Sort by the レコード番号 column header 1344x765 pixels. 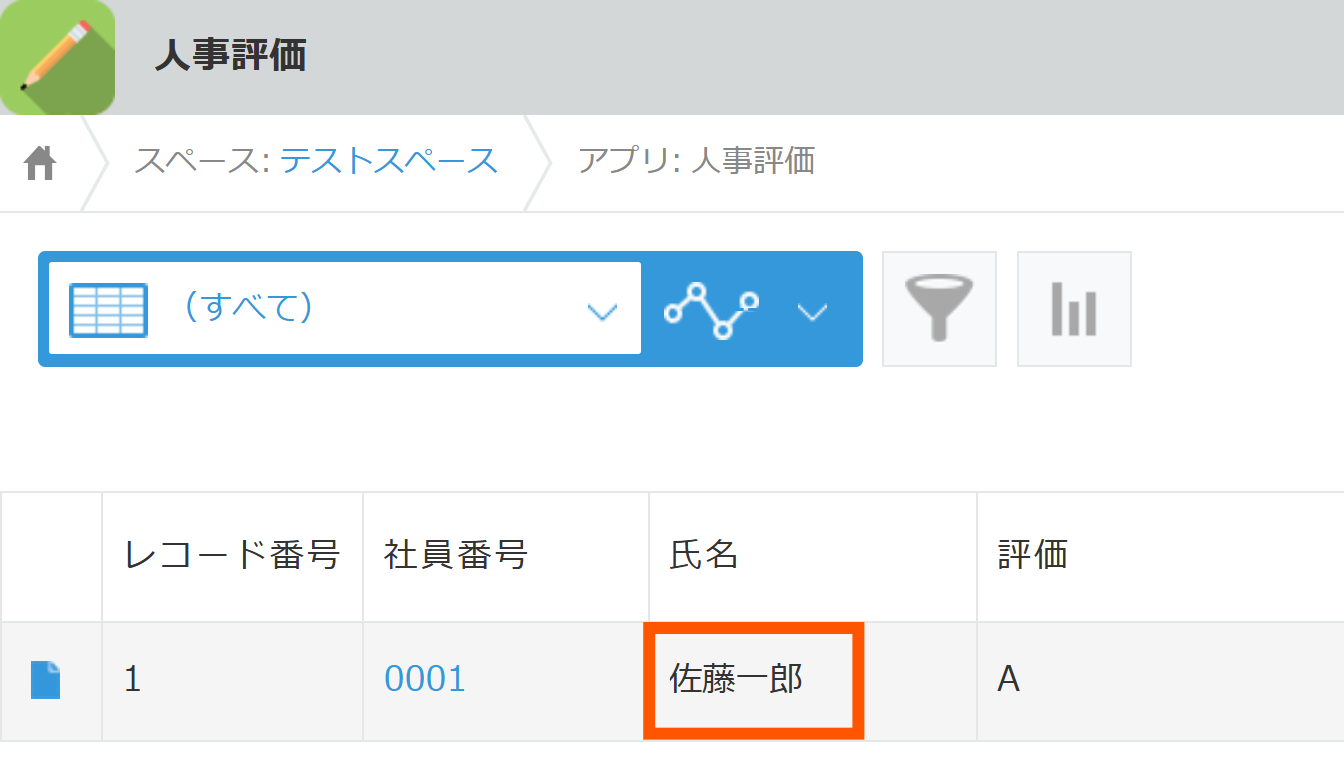point(232,554)
